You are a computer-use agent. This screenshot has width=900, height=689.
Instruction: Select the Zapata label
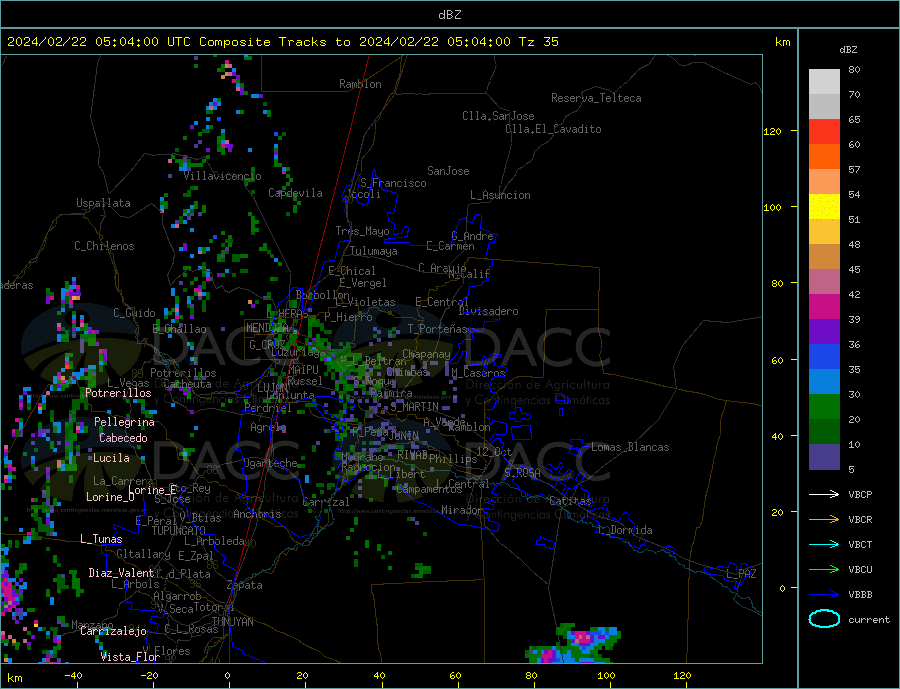[245, 585]
